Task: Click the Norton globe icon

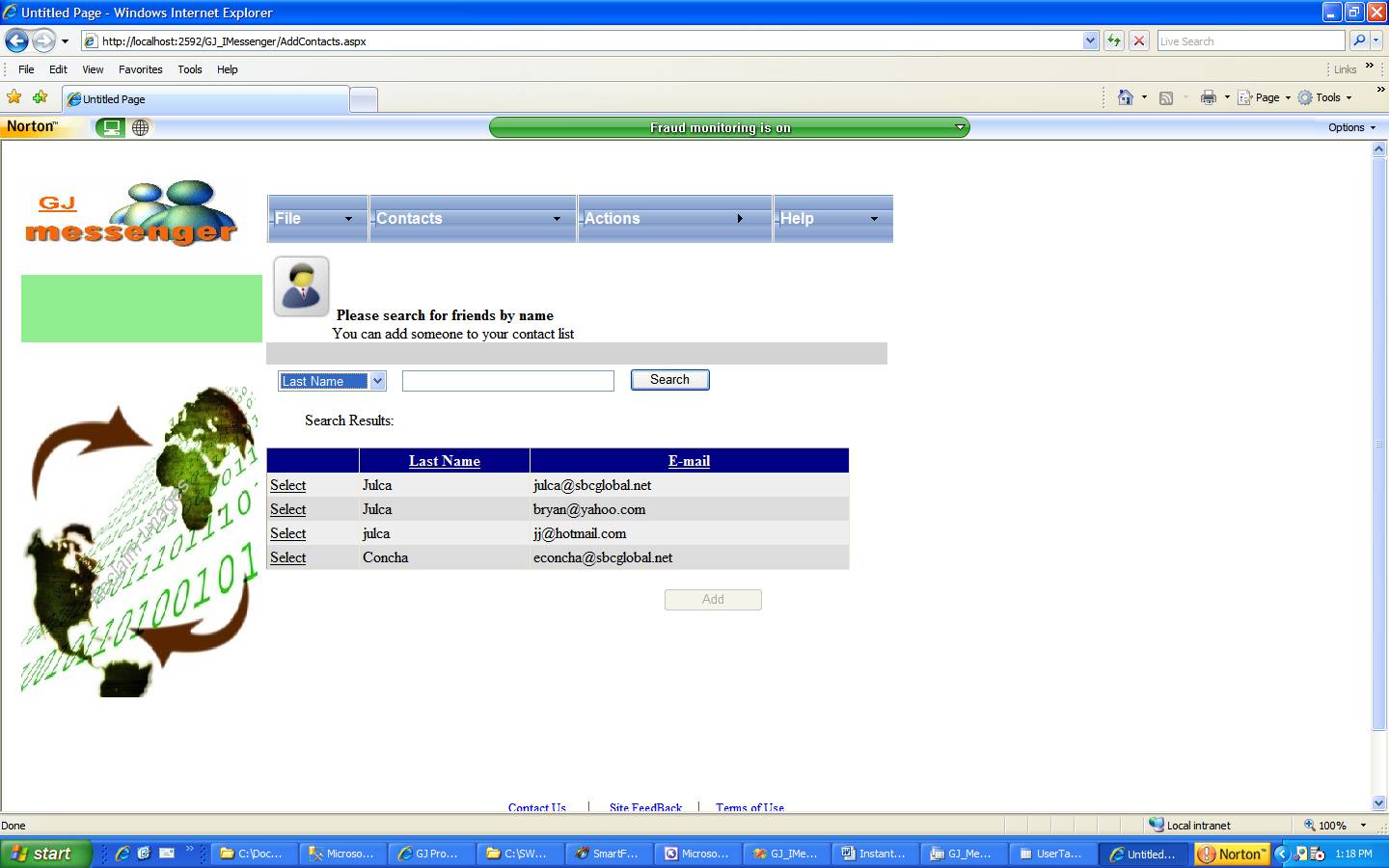Action: point(141,127)
